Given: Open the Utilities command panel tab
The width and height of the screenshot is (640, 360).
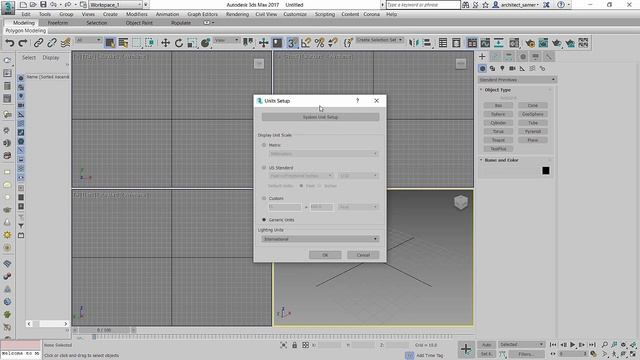Looking at the screenshot, I should click(x=549, y=56).
